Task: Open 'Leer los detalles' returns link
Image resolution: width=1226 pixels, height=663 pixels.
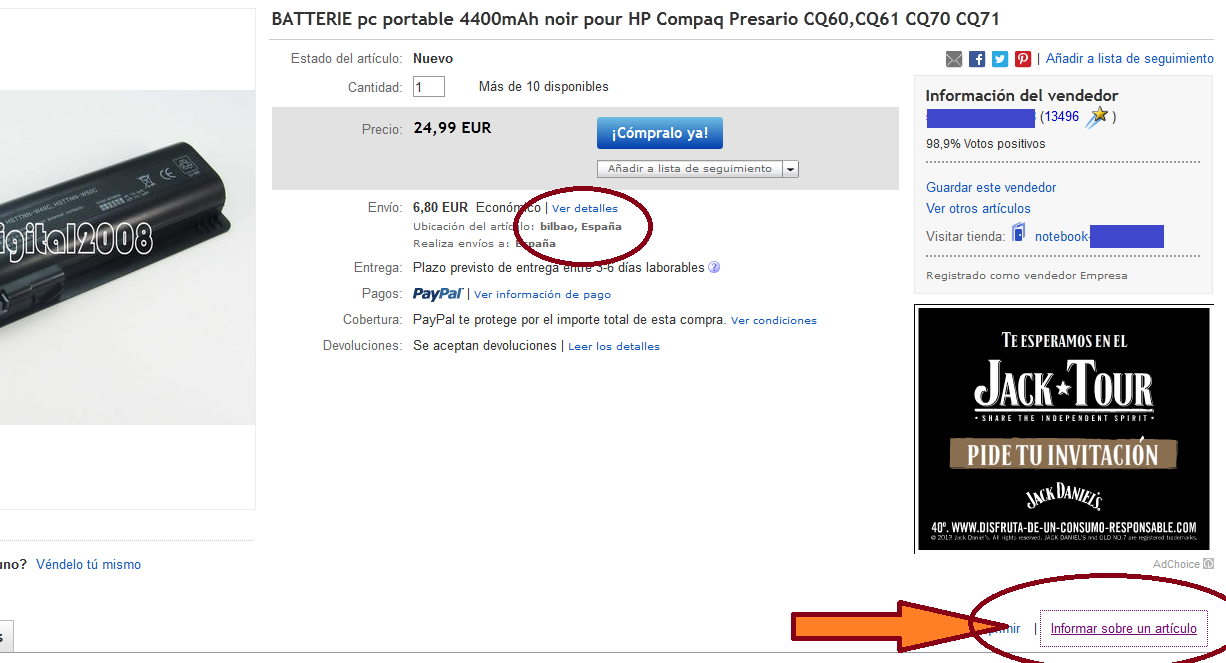Action: tap(614, 347)
